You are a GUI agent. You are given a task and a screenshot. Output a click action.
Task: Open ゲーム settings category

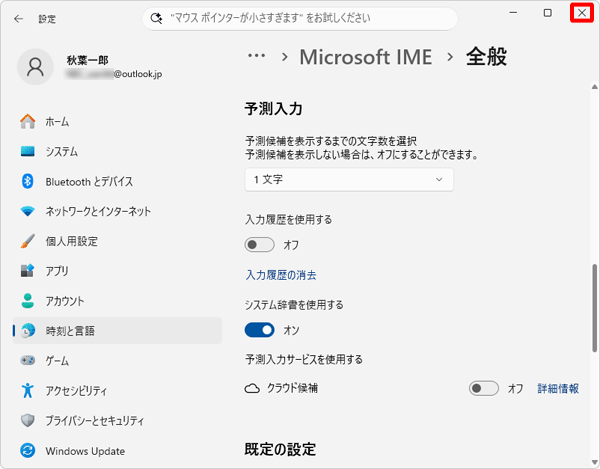(x=117, y=360)
